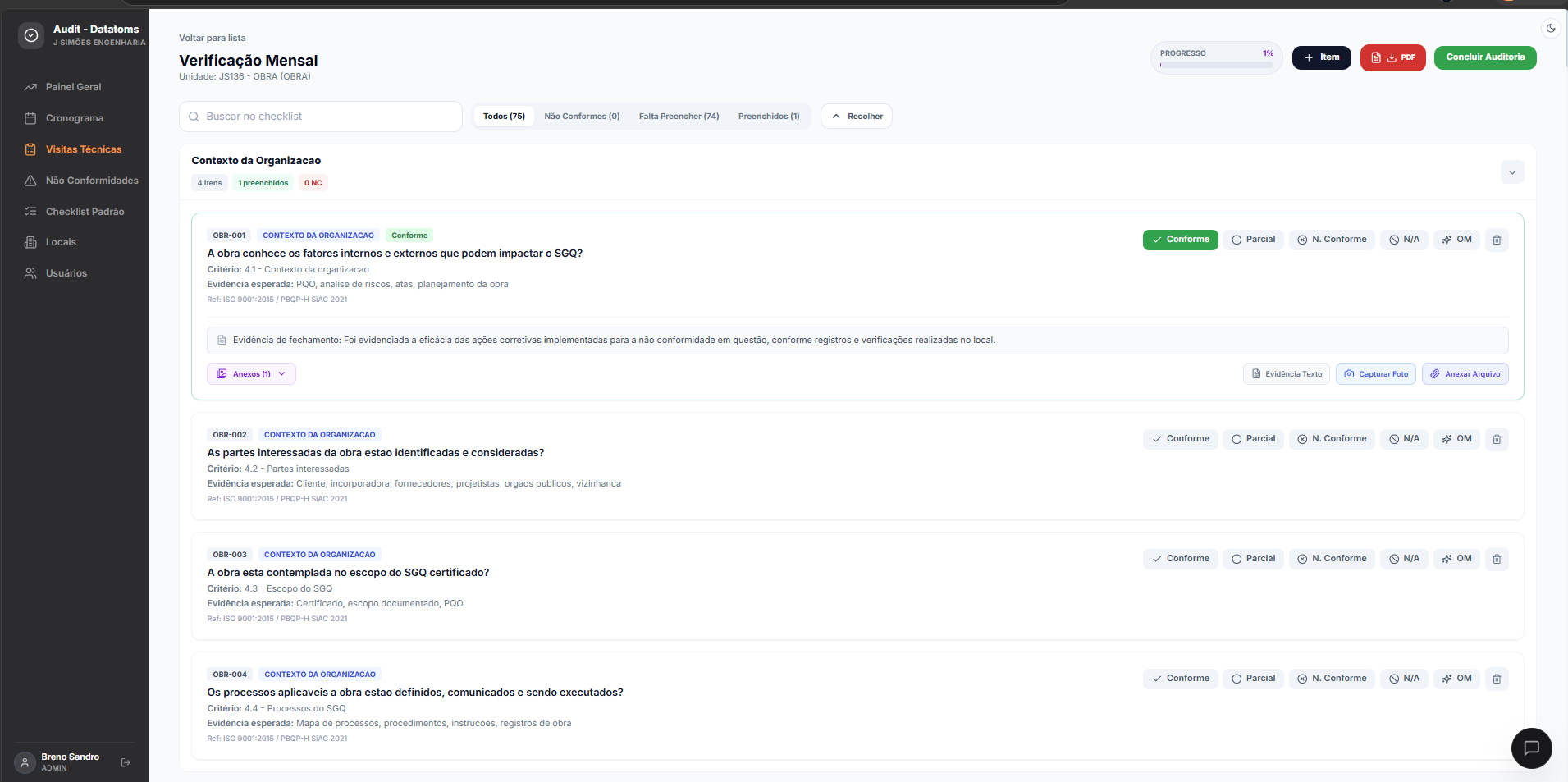Viewport: 1568px width, 782px height.
Task: Click the Breno Sandro user avatar
Action: pyautogui.click(x=25, y=762)
